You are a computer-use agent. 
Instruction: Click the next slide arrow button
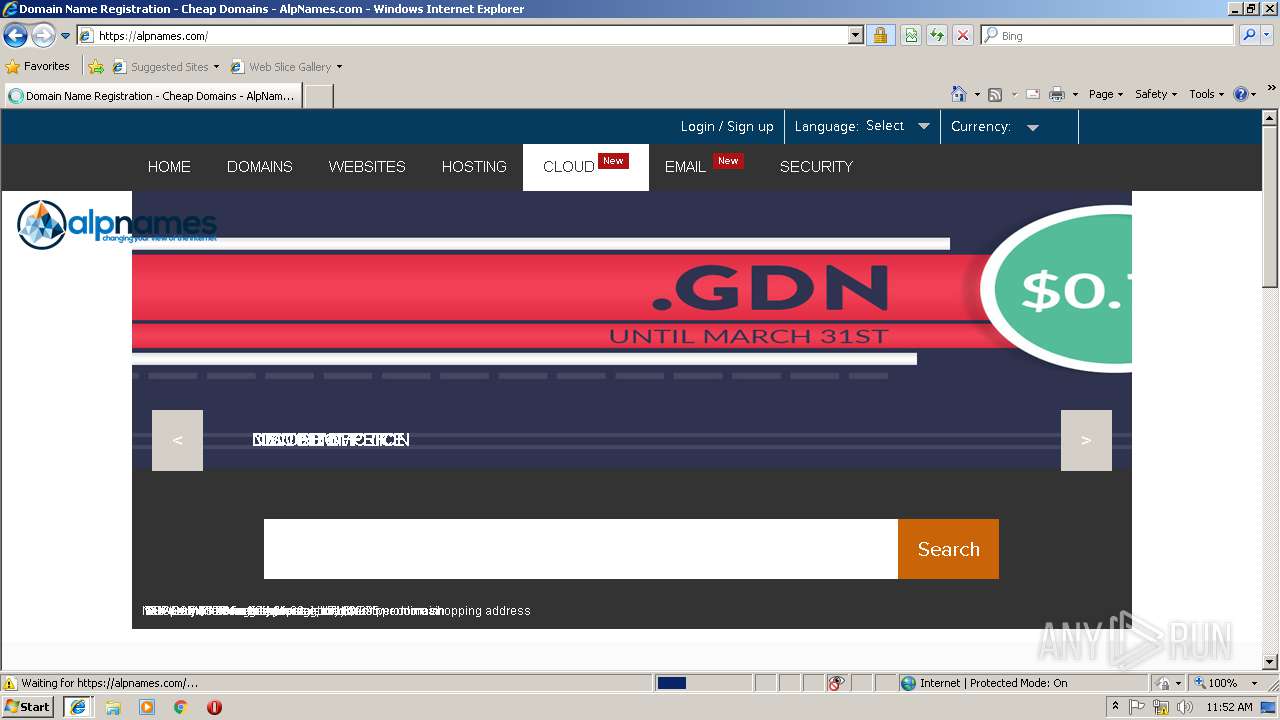(1086, 440)
